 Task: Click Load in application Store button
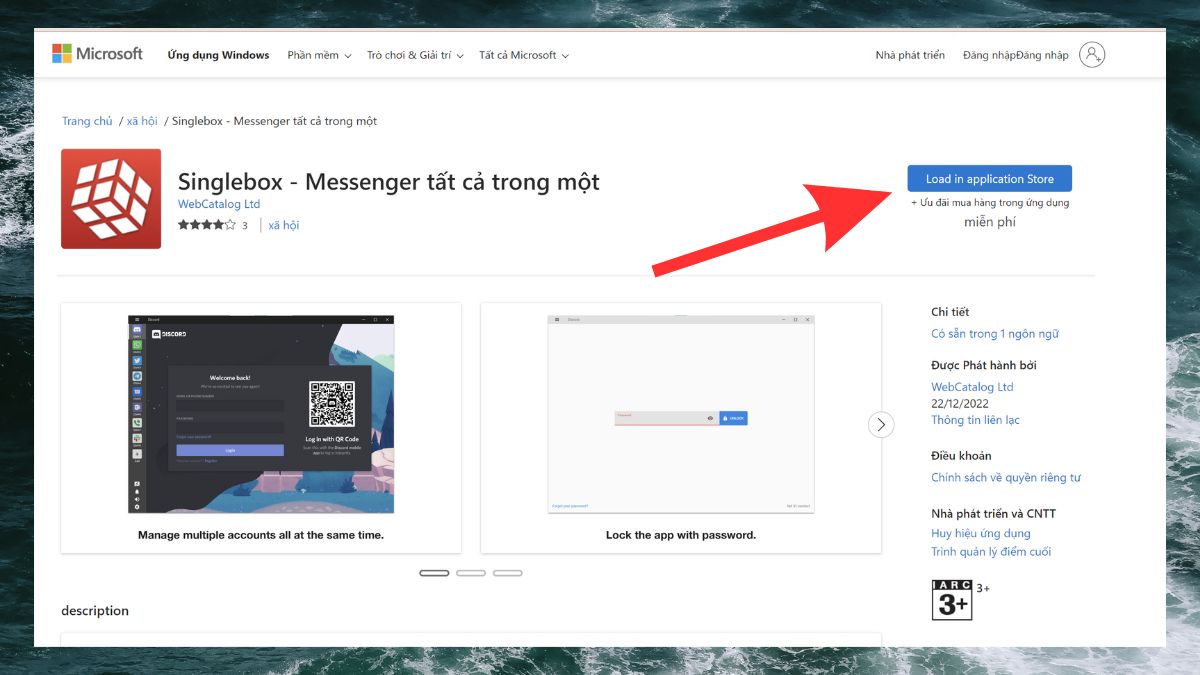(x=989, y=179)
